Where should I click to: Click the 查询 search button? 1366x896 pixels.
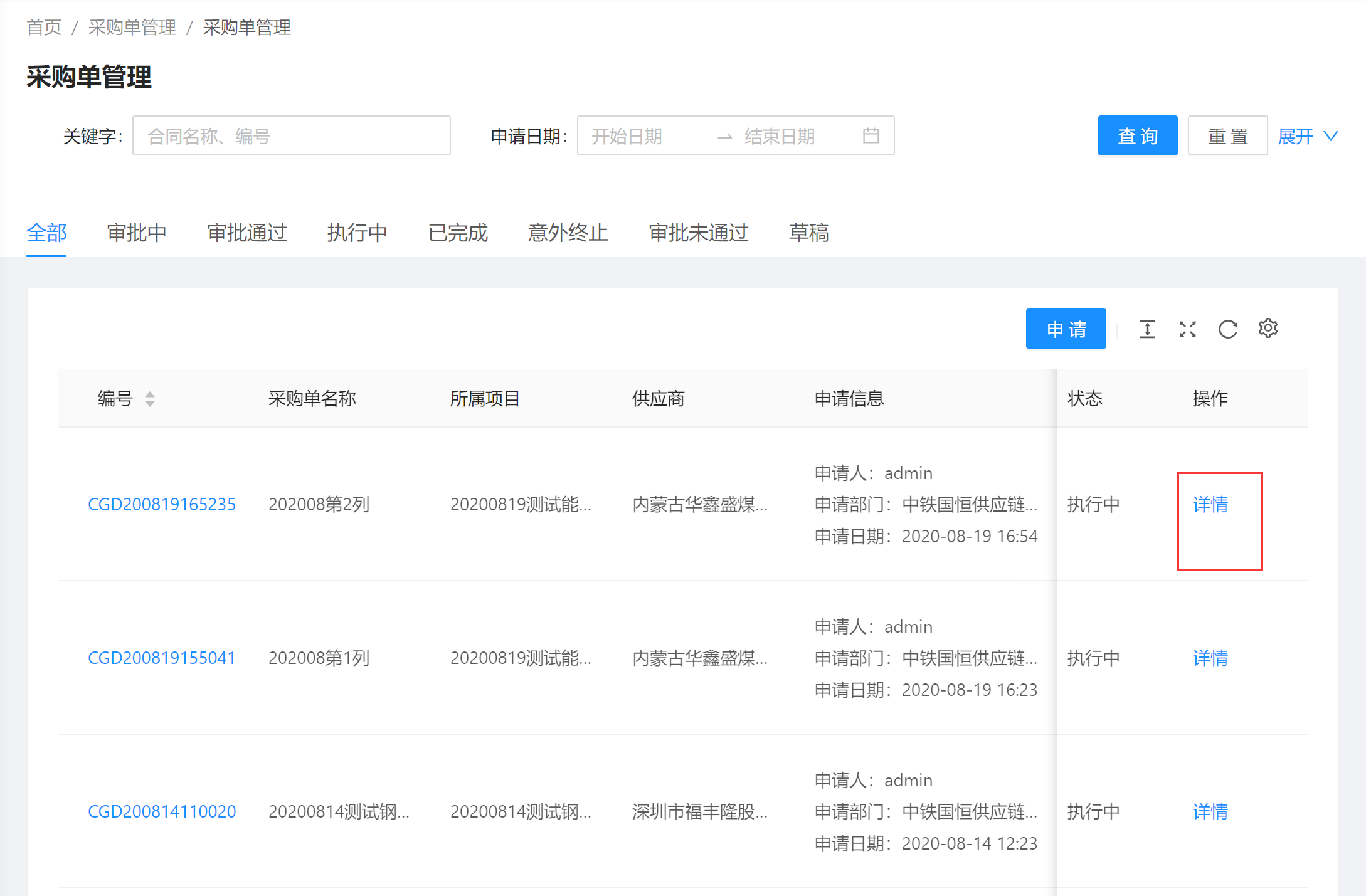[1137, 135]
